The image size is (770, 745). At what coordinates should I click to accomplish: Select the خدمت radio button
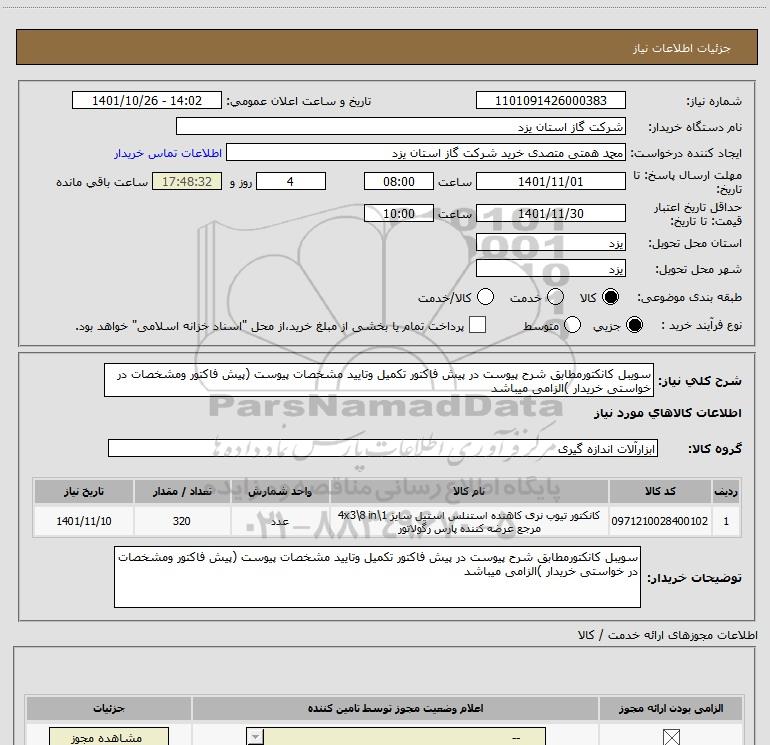[555, 297]
